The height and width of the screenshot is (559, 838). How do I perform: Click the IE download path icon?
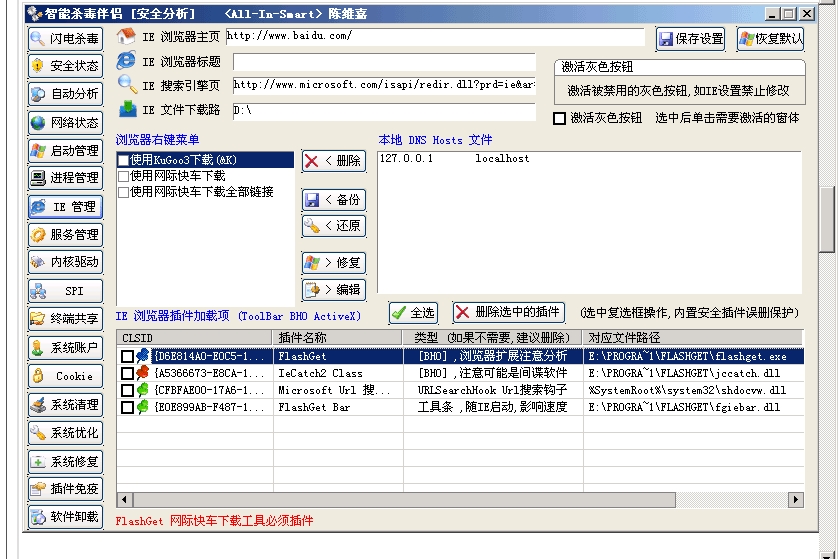[127, 108]
